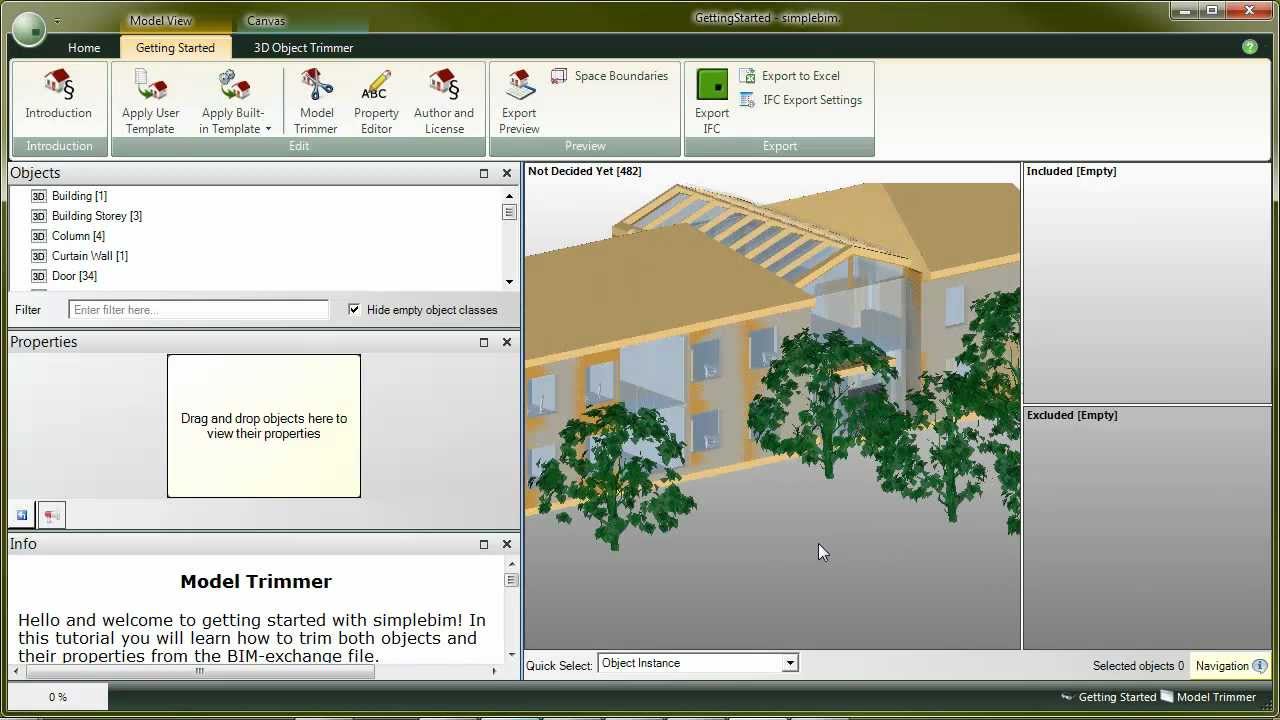Select Building [1] in Objects list
Image resolution: width=1280 pixels, height=720 pixels.
point(79,196)
